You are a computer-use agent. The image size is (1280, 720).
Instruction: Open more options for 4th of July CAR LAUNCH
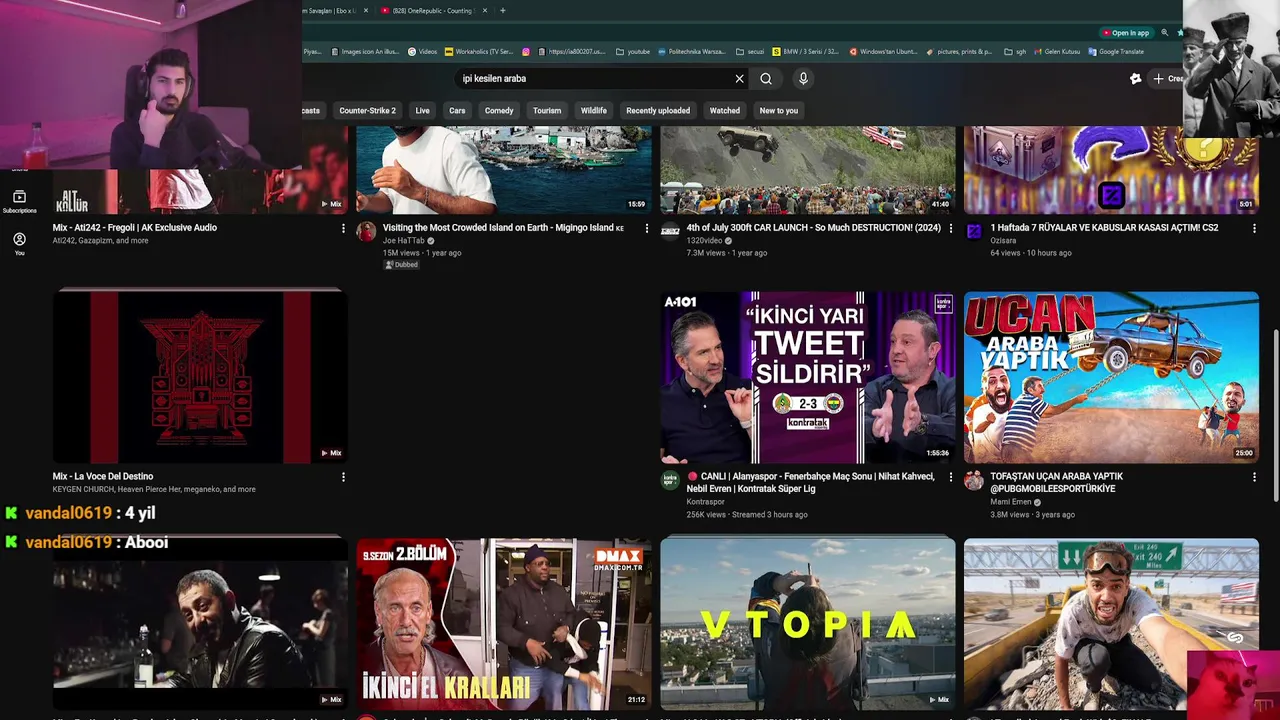coord(950,229)
